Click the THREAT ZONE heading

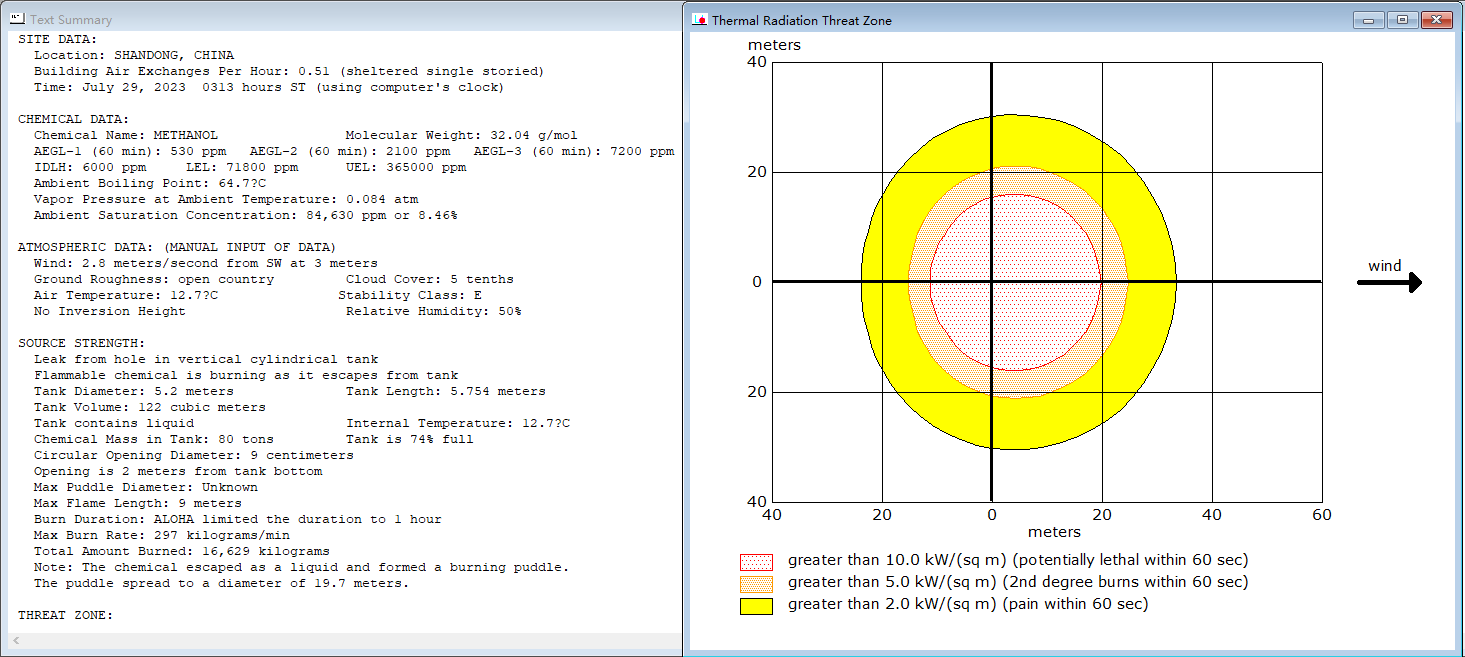[x=66, y=615]
